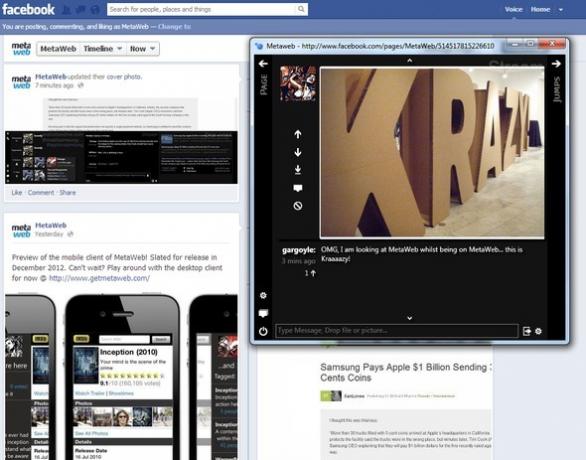Open the iPhone mobile client preview image
The width and height of the screenshot is (586, 460).
121,377
